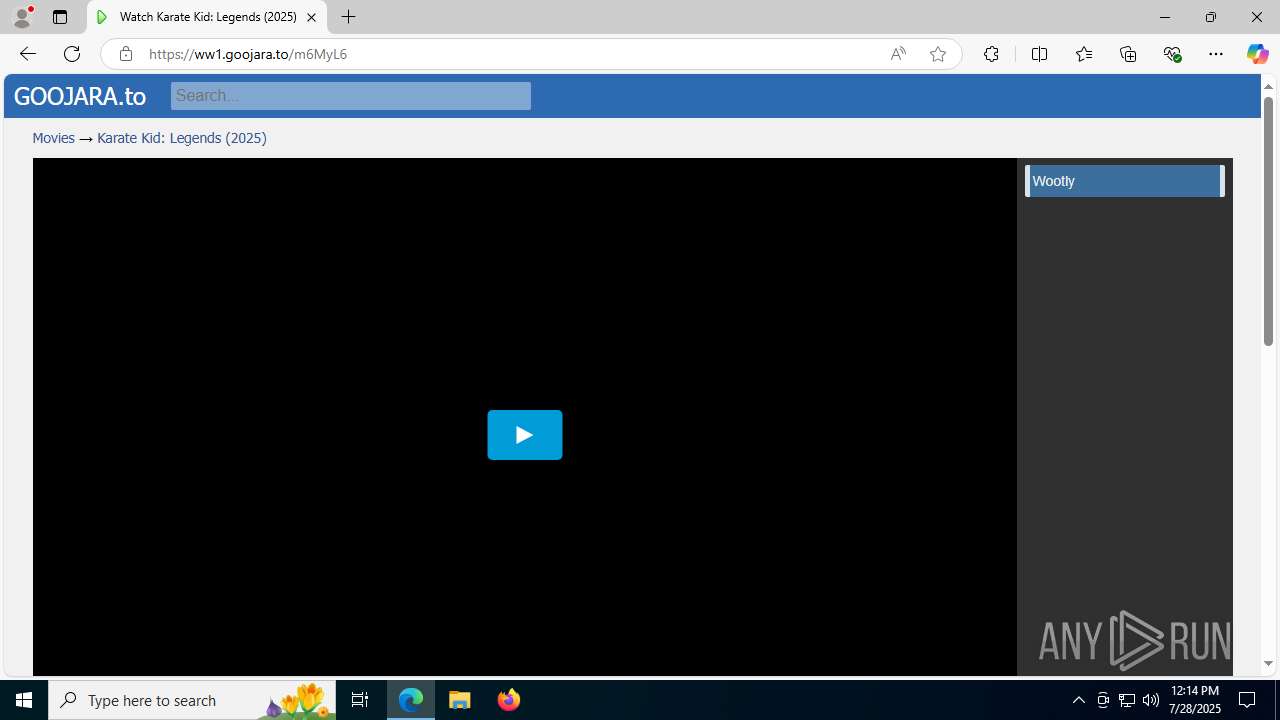Image resolution: width=1280 pixels, height=720 pixels.
Task: Open the Karate Kid: Legends (2025) breadcrumb
Action: [x=182, y=138]
